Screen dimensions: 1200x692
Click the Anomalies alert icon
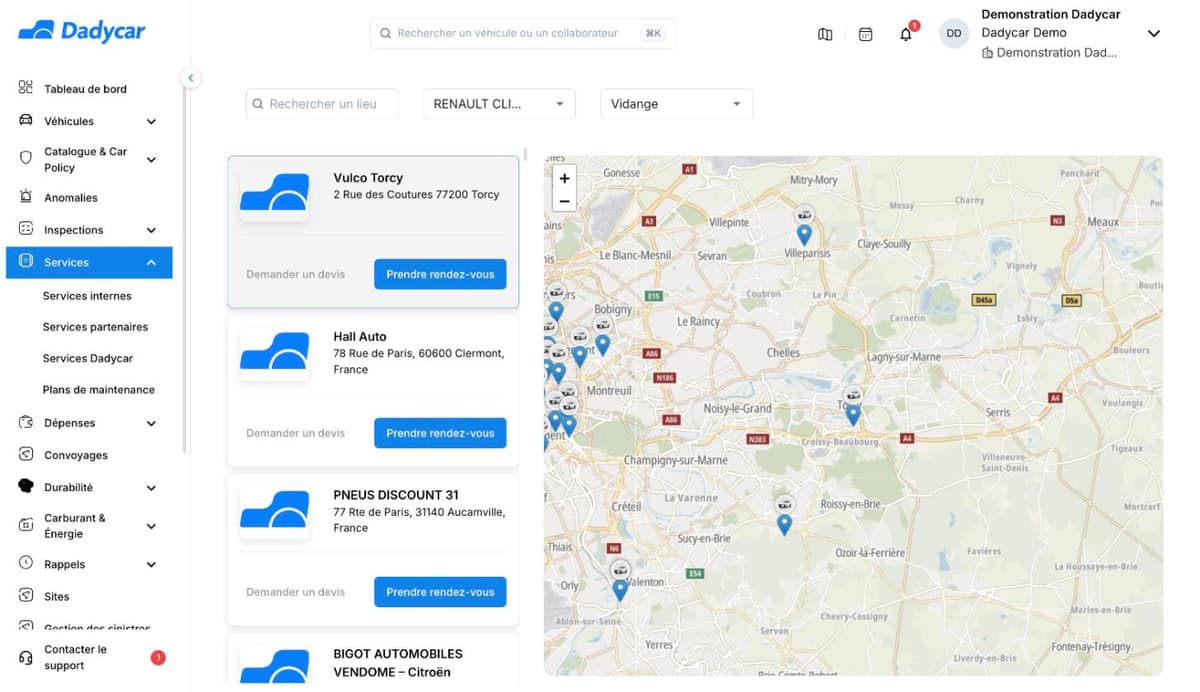pyautogui.click(x=26, y=197)
